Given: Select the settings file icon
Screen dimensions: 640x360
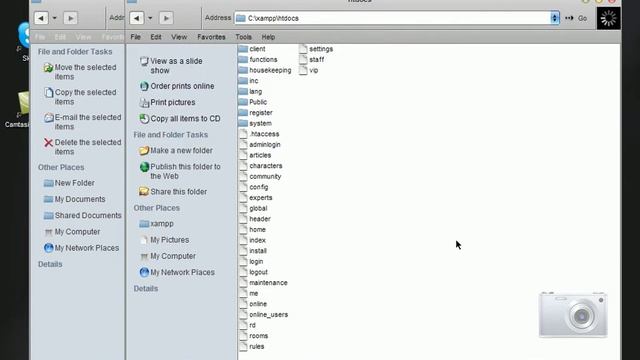Looking at the screenshot, I should pos(303,49).
